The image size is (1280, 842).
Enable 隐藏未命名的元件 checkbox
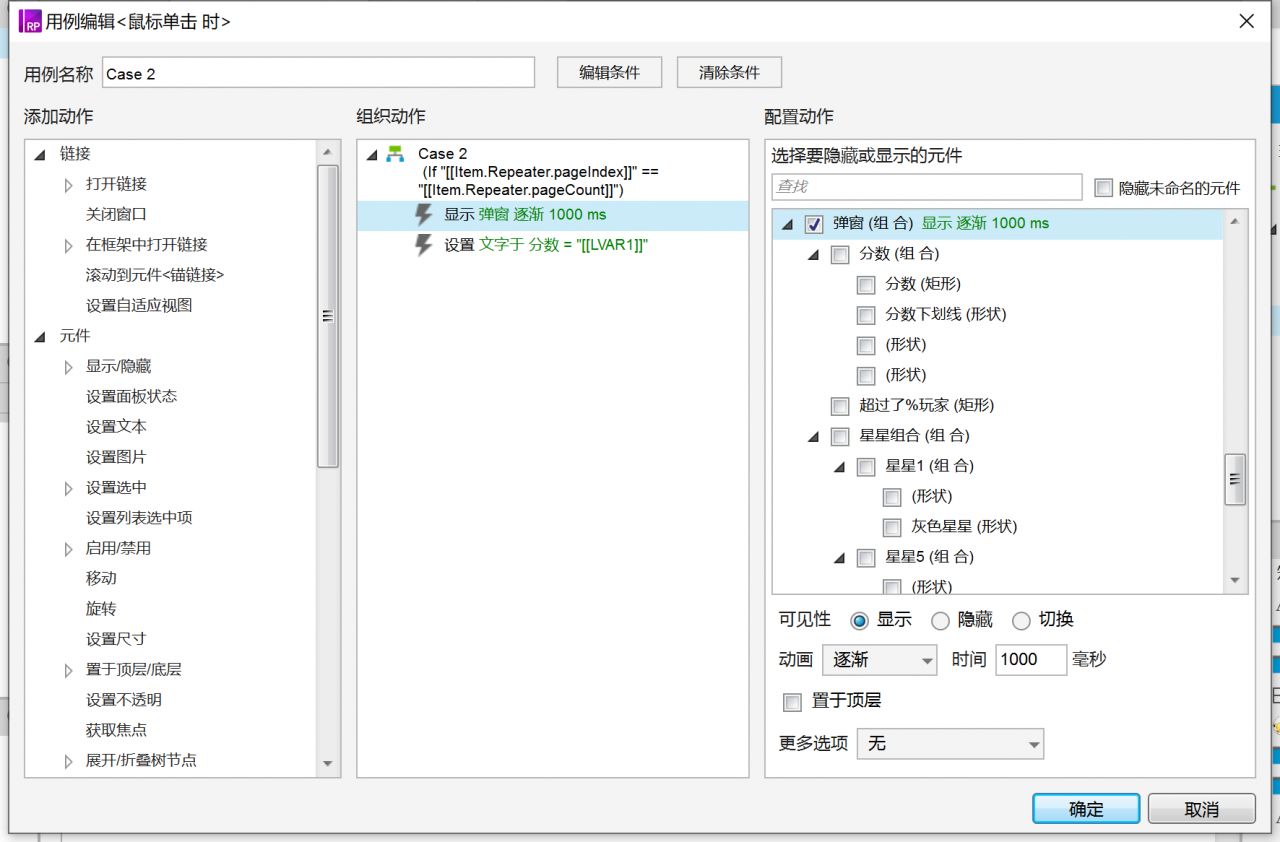[1103, 188]
